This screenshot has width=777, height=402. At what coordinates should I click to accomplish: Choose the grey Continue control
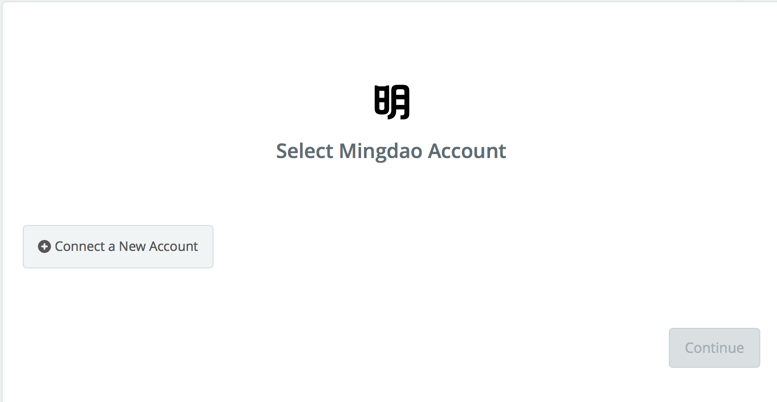coord(714,348)
